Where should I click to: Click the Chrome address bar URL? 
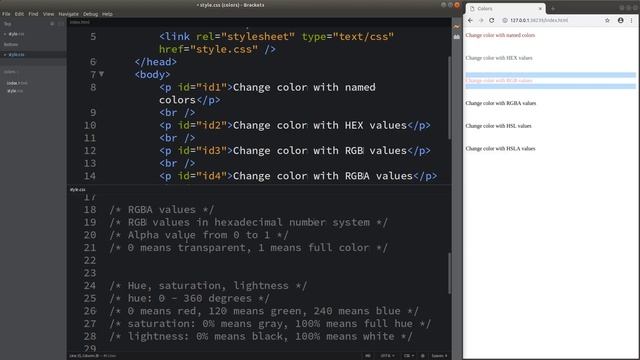pos(539,20)
